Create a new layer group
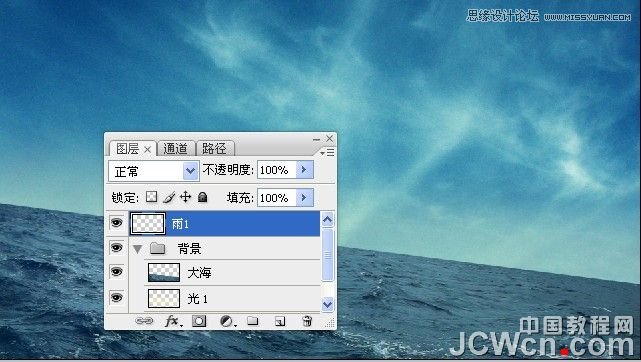 253,321
